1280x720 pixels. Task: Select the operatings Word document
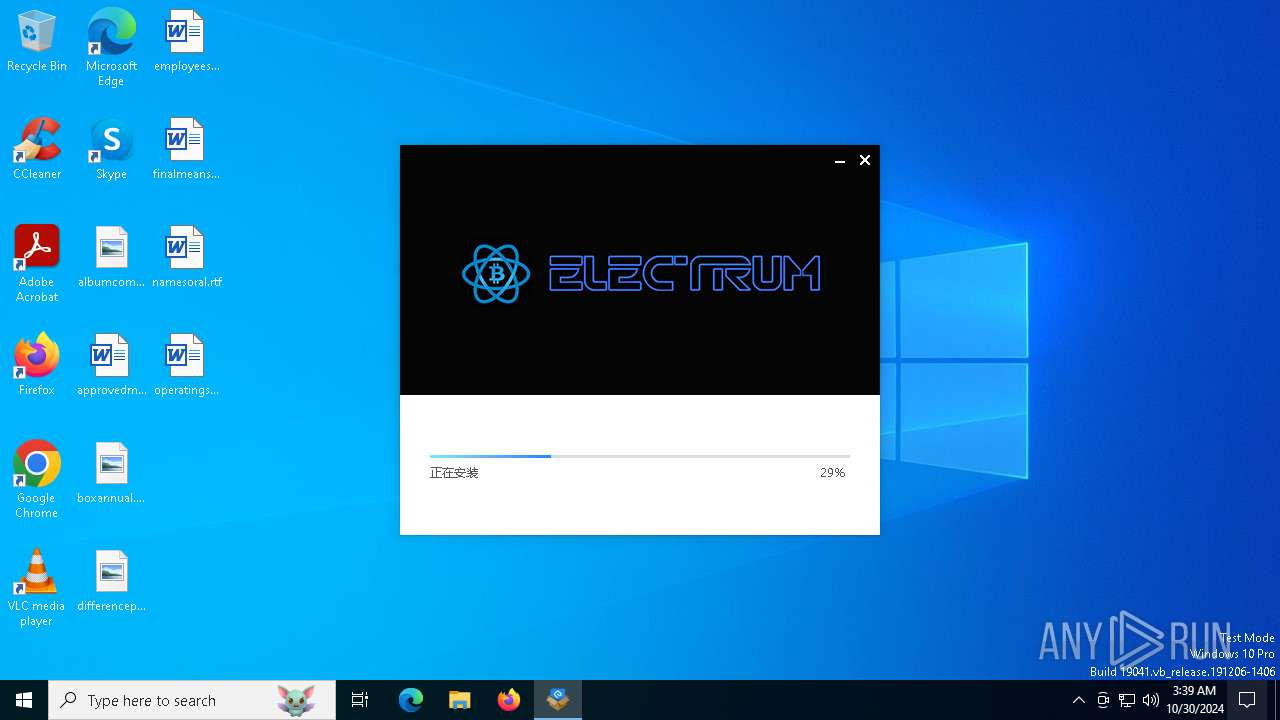[x=186, y=366]
